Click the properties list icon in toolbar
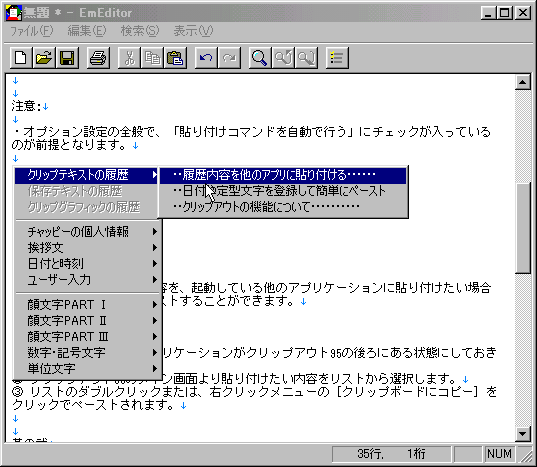This screenshot has height=467, width=537. [x=337, y=58]
